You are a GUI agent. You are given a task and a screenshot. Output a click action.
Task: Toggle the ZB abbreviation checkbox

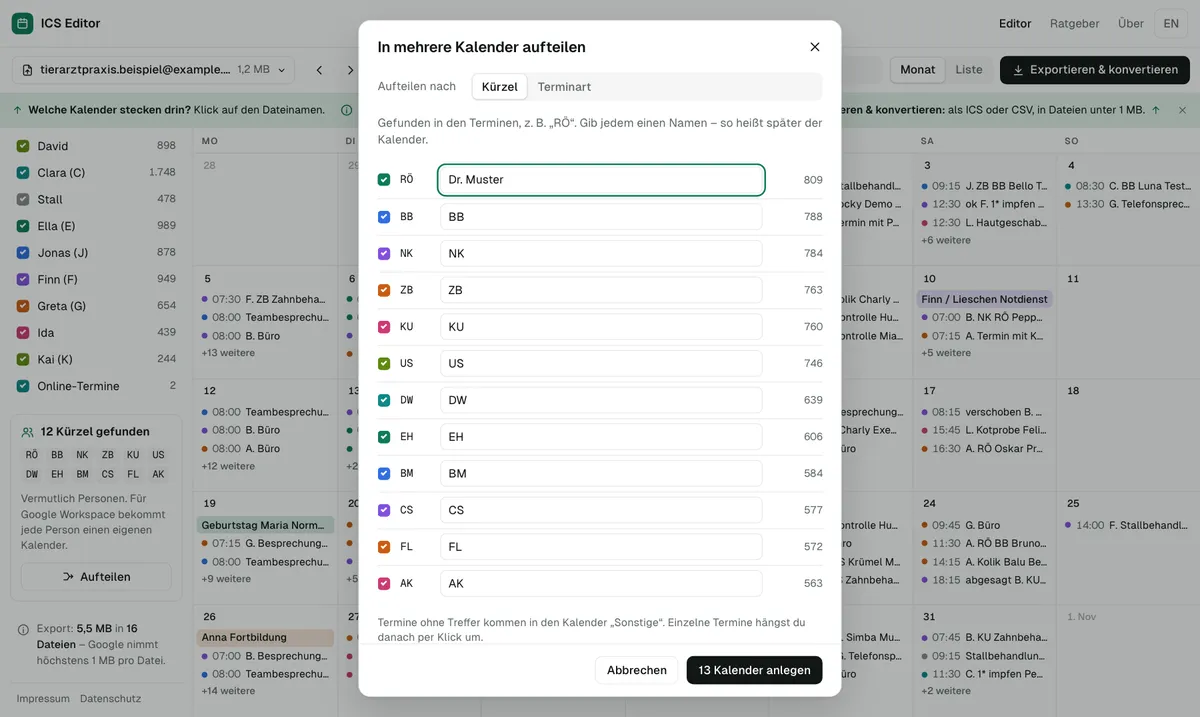(x=384, y=290)
